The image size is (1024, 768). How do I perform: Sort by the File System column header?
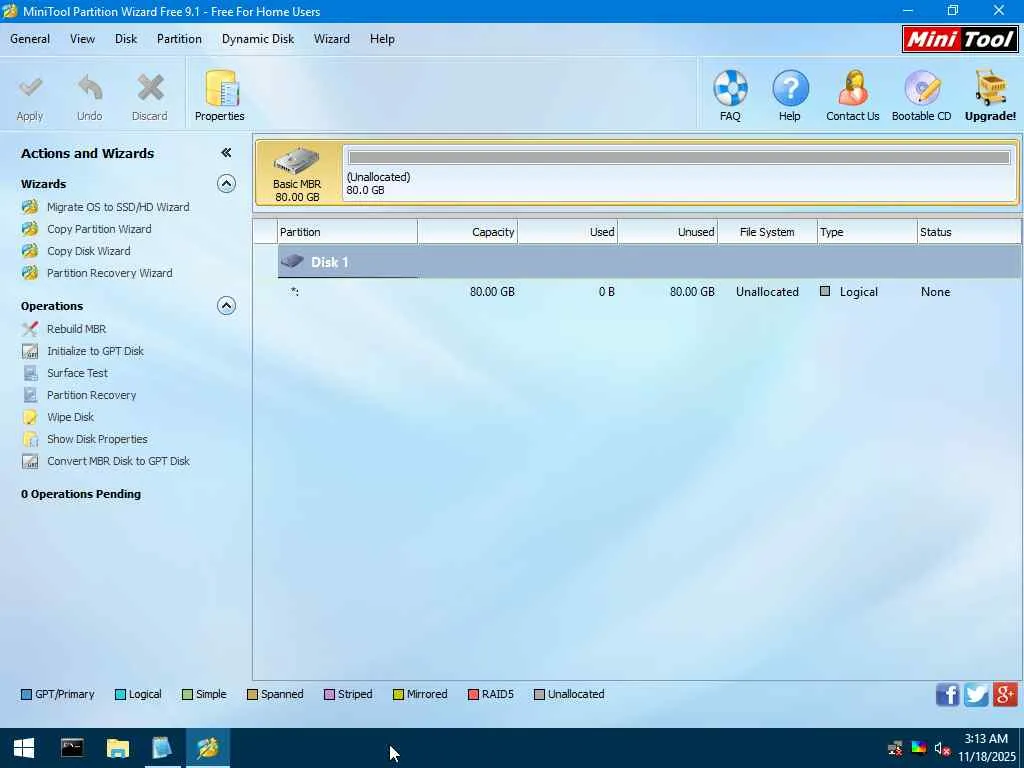click(767, 232)
